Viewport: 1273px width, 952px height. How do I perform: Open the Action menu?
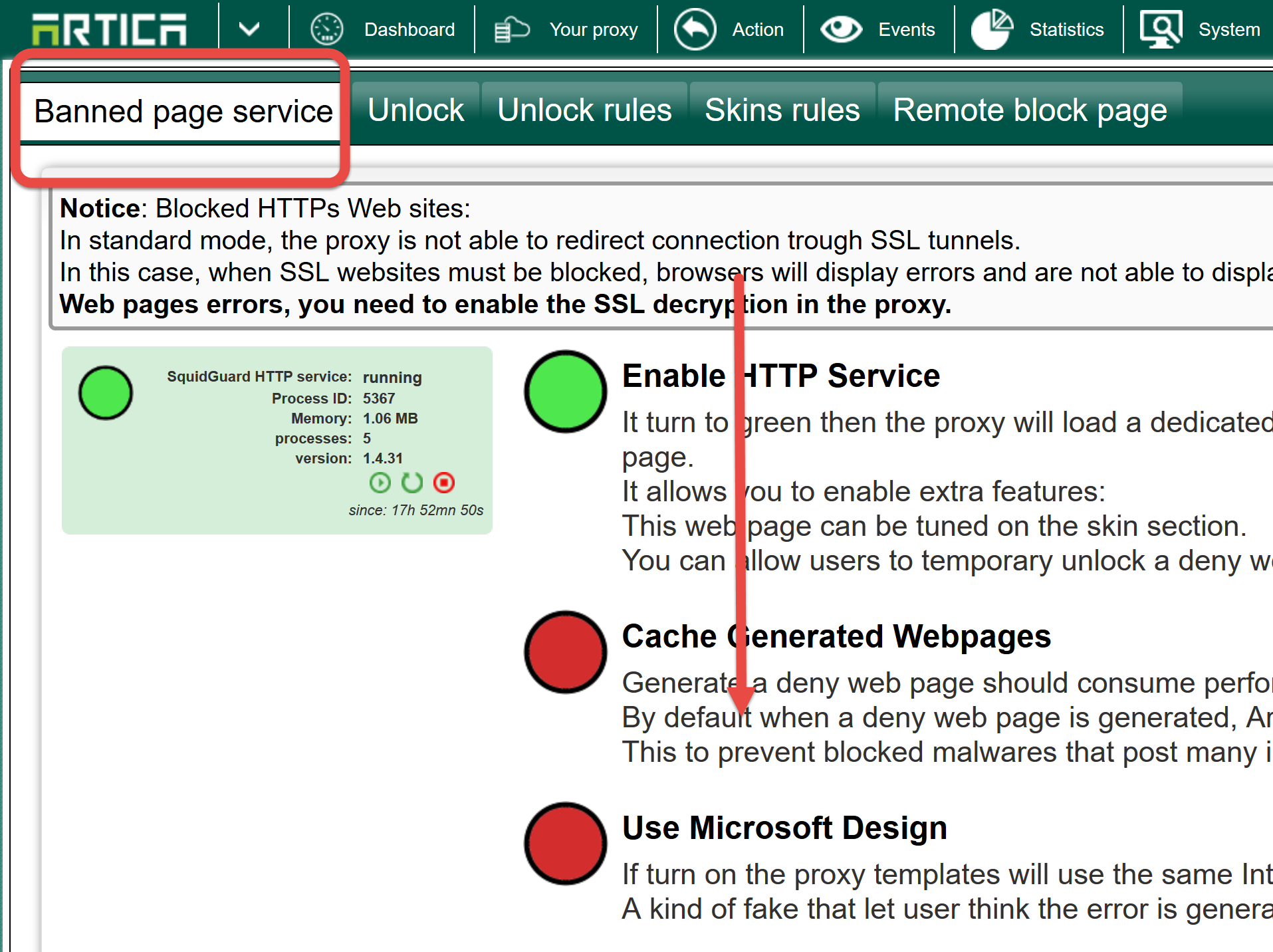[758, 29]
